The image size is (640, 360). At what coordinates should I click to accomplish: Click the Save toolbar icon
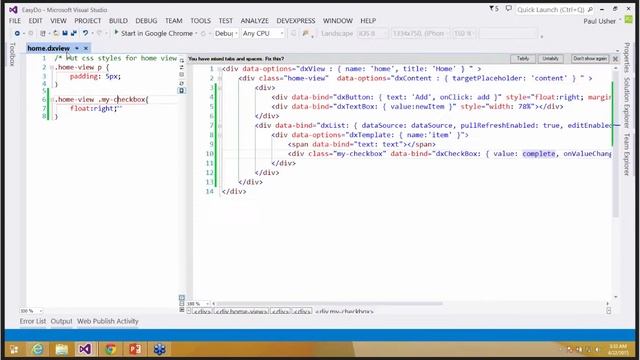(x=65, y=33)
